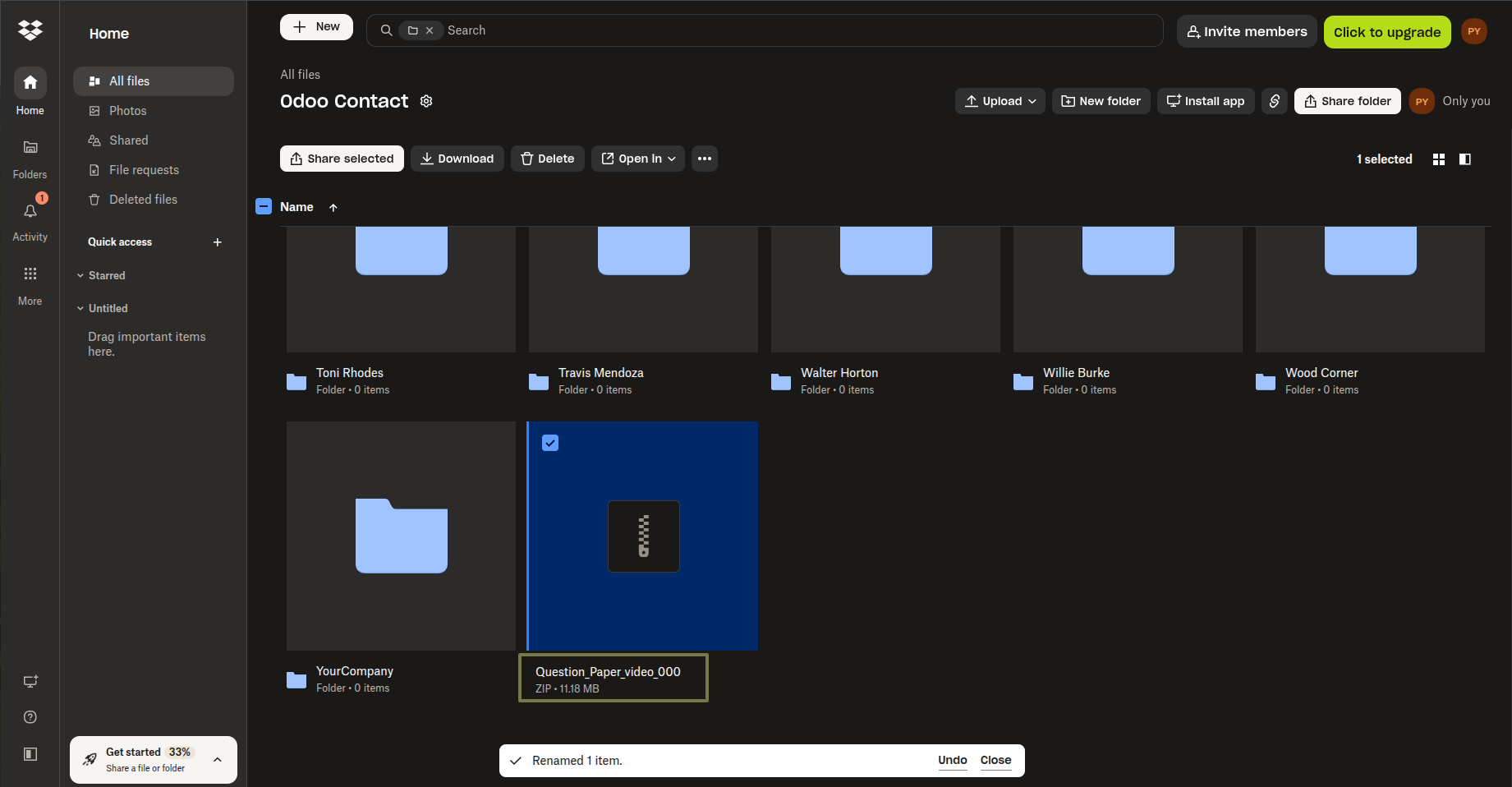Expand the Open In dropdown

(x=638, y=159)
